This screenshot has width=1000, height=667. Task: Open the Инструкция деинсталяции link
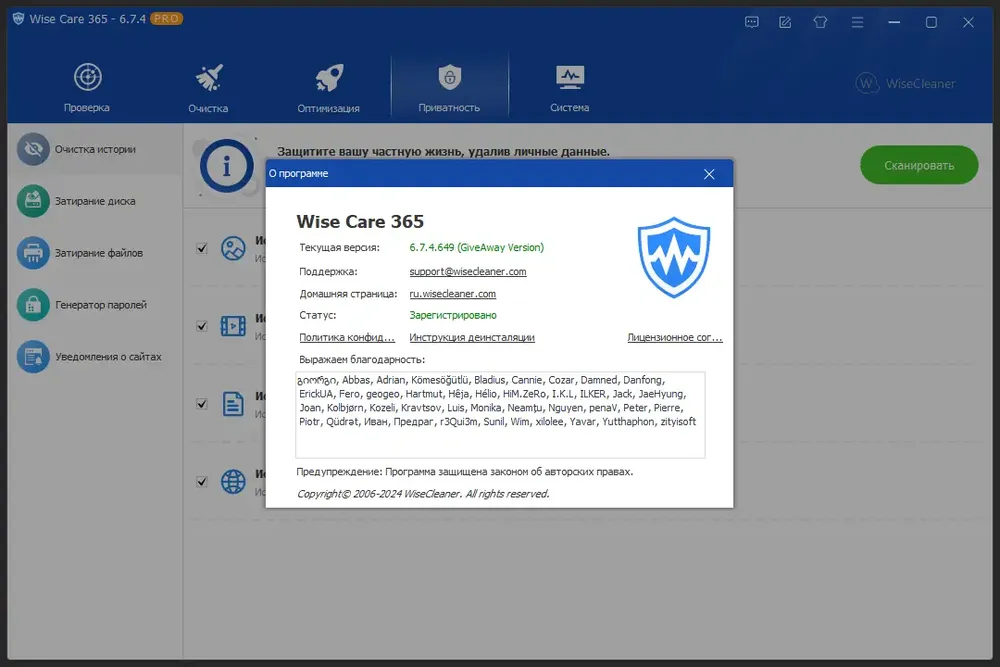point(472,337)
